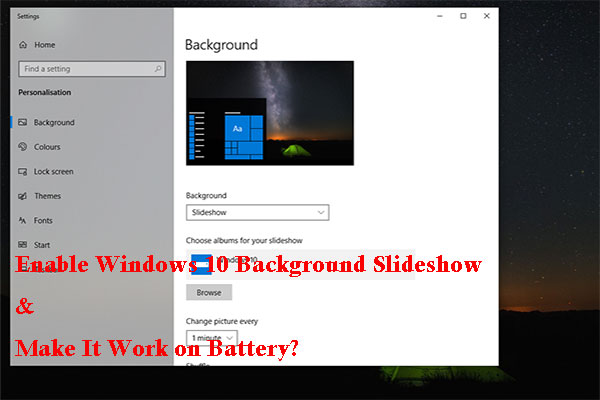Click the Fonts icon in sidebar

tap(22, 220)
